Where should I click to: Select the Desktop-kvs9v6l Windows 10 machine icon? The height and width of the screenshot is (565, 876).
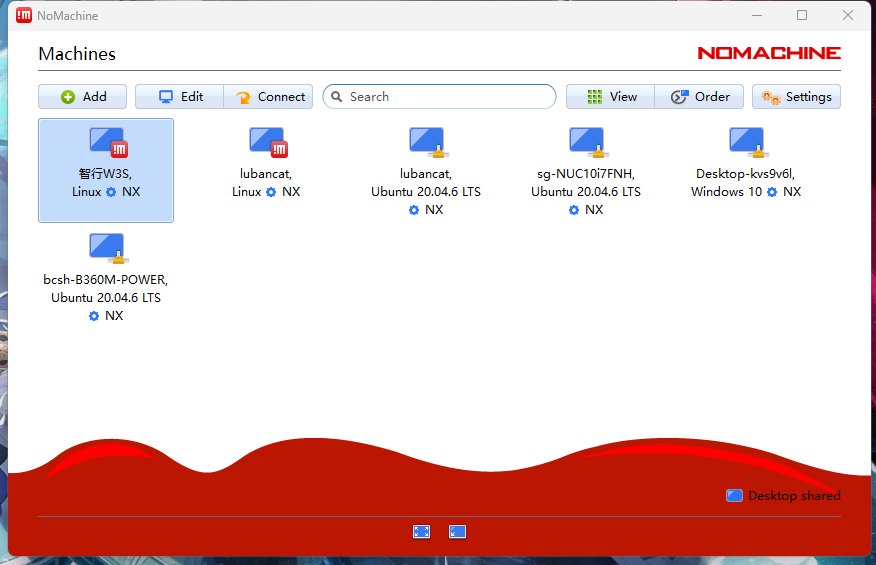click(x=748, y=142)
